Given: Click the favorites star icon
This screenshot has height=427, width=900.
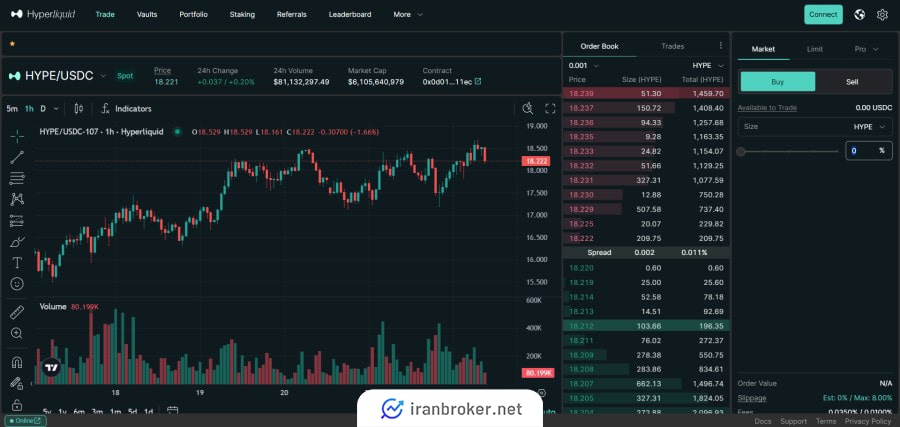Looking at the screenshot, I should tap(12, 44).
